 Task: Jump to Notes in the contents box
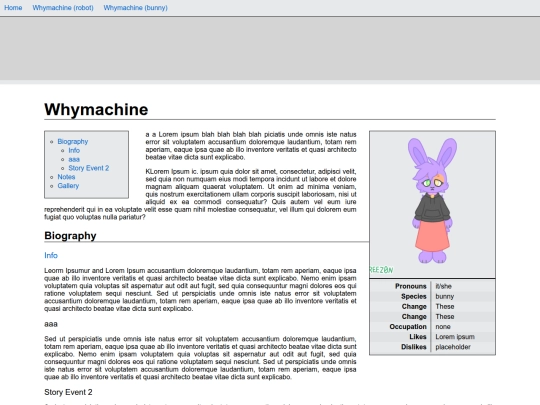tap(66, 177)
